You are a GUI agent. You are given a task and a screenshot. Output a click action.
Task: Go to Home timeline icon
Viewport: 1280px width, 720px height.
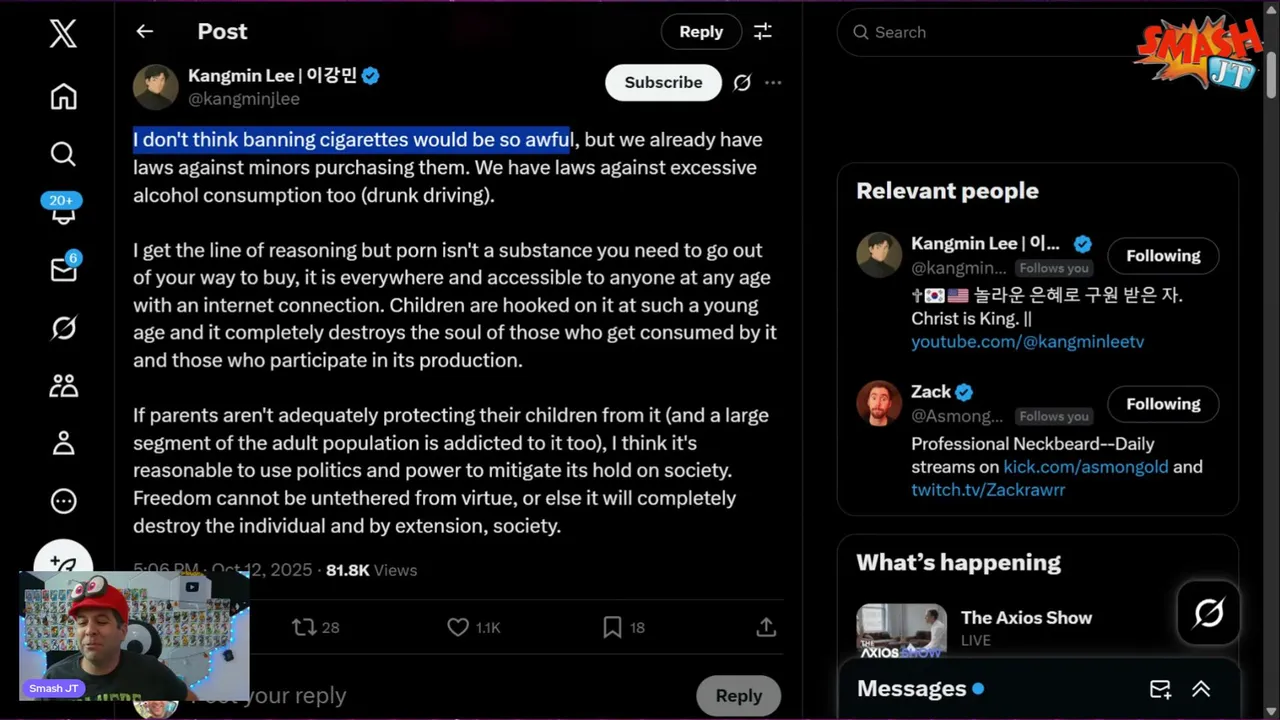point(63,97)
